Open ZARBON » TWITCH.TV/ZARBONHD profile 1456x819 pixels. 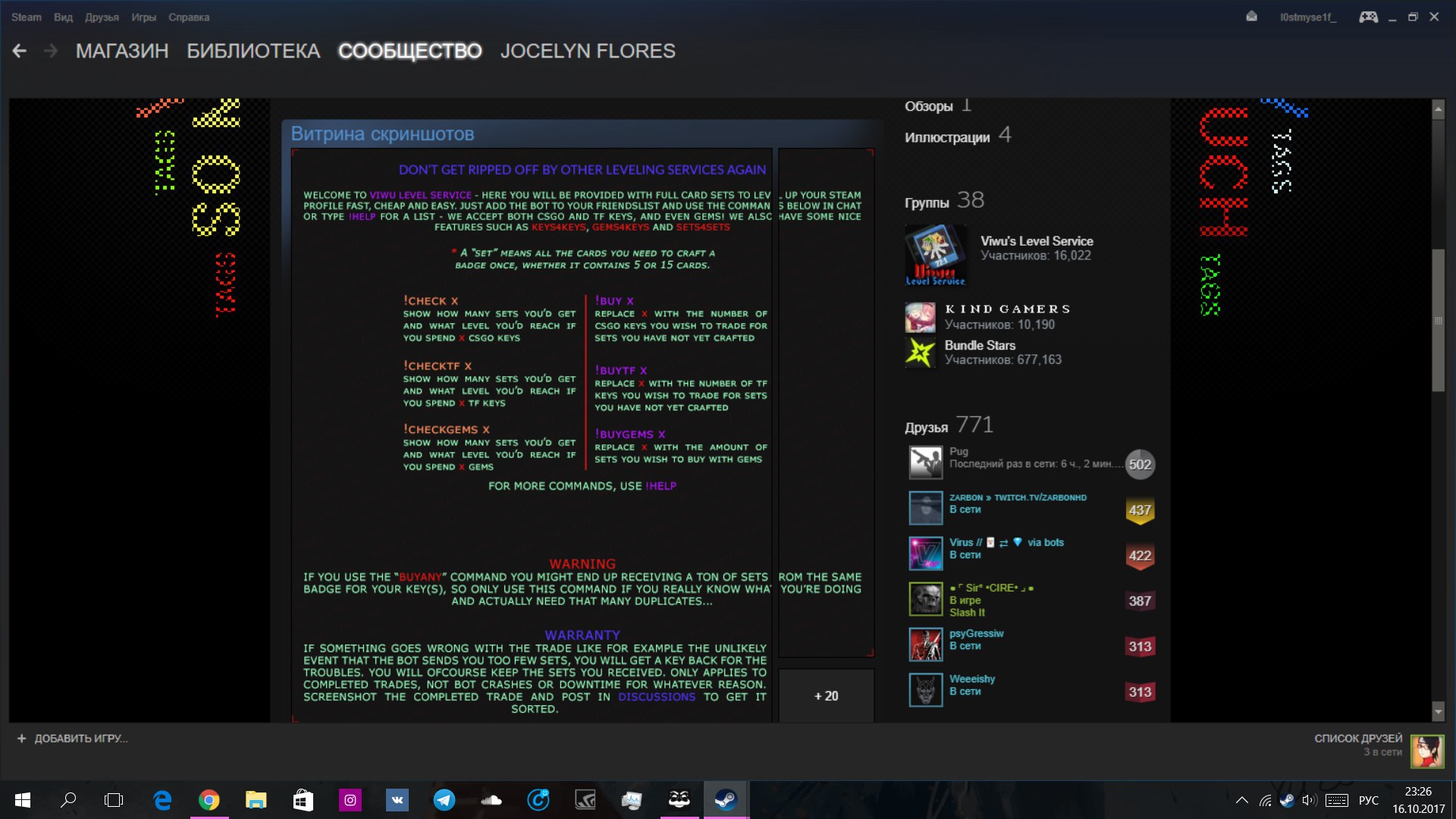[1018, 497]
